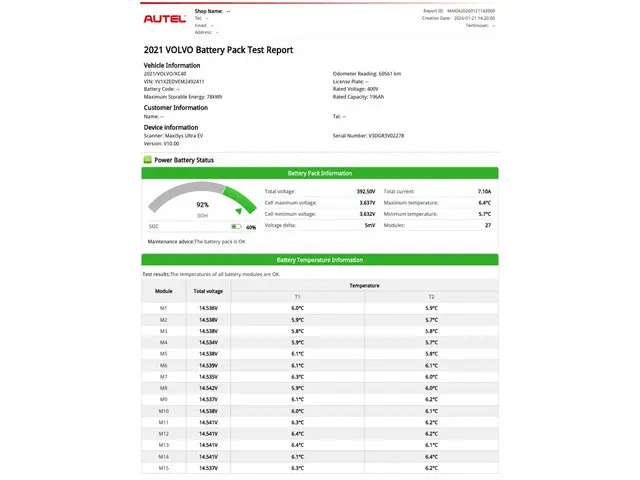Select the Battery Temperature Information header bar
The height and width of the screenshot is (480, 640).
[319, 260]
